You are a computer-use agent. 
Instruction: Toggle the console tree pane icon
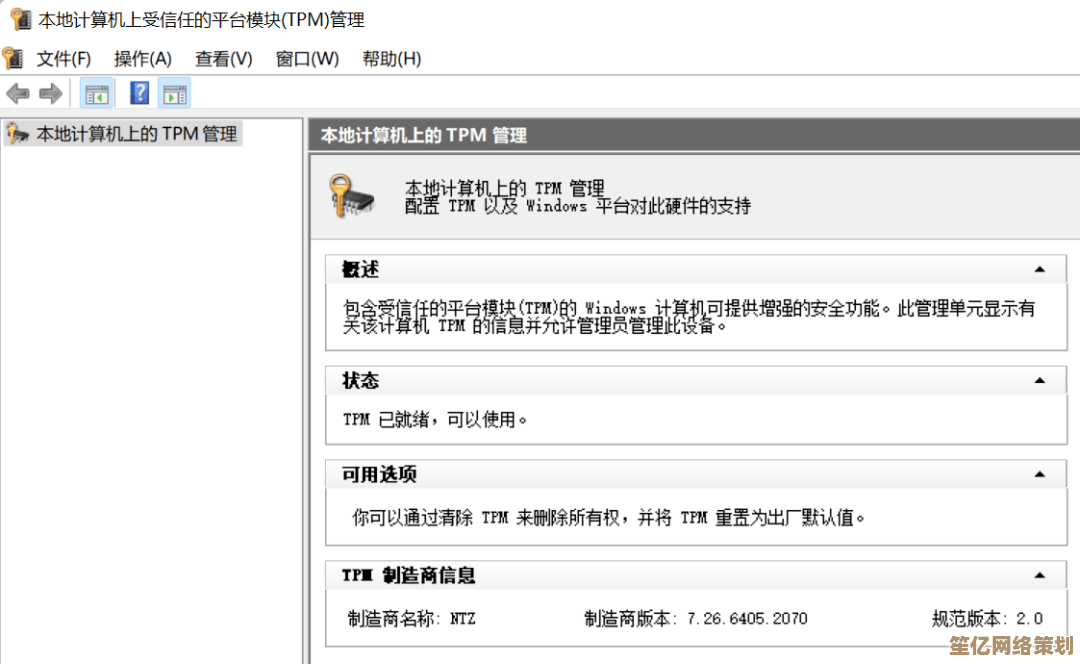96,94
